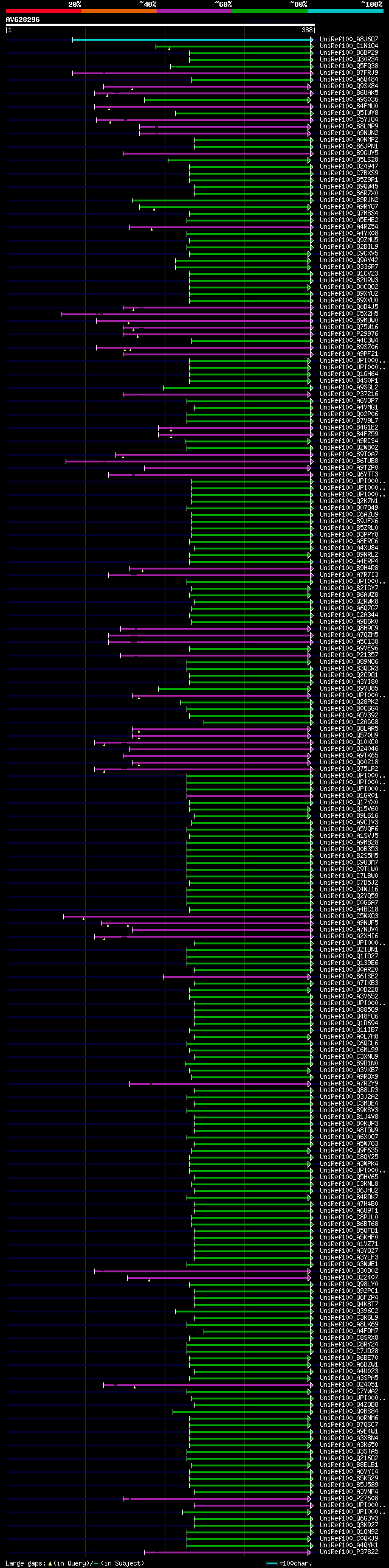Open UniRef100_A4BC18 entry
389x1568 pixels.
(x=349, y=910)
